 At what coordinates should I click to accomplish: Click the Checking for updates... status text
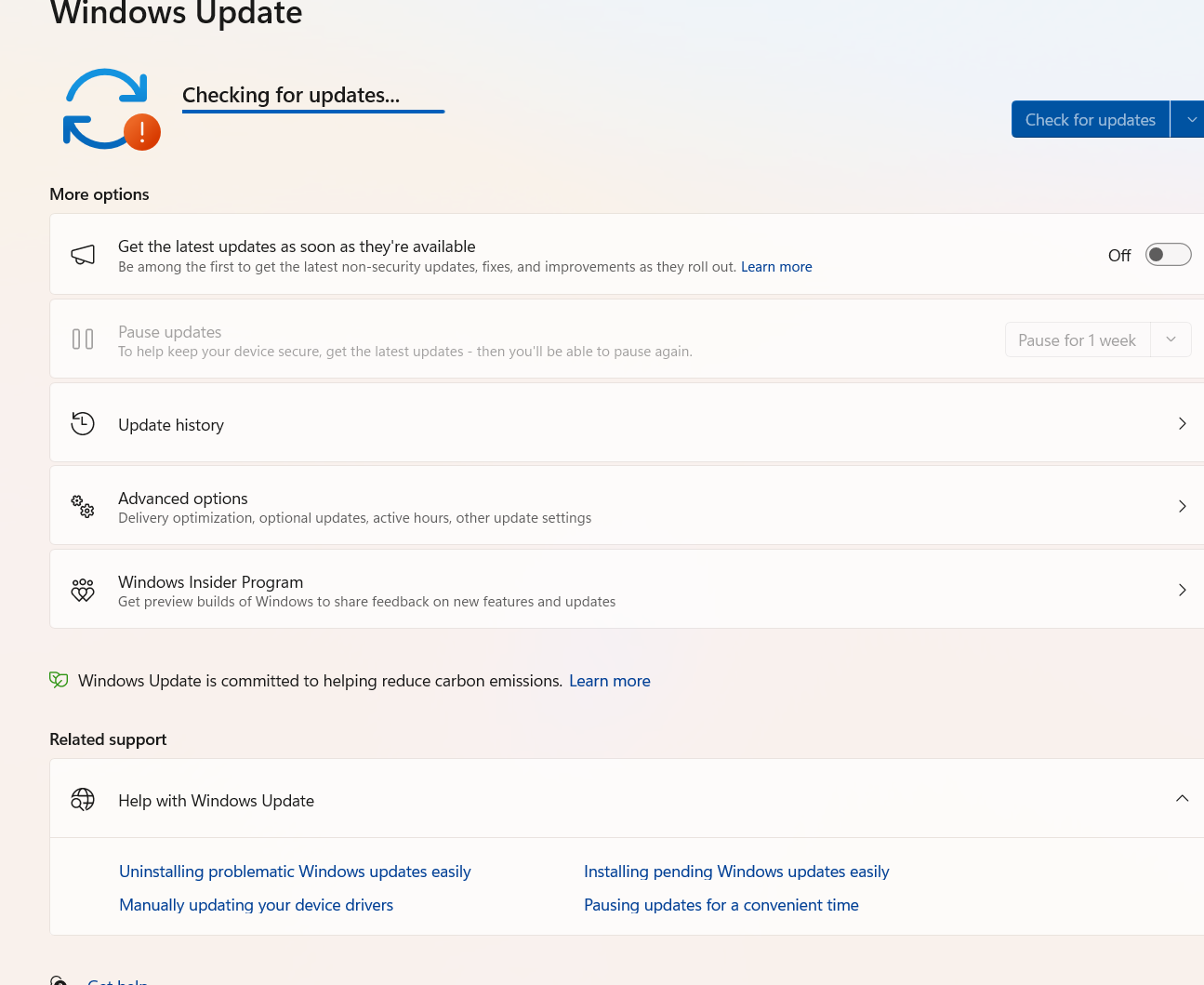[x=291, y=95]
